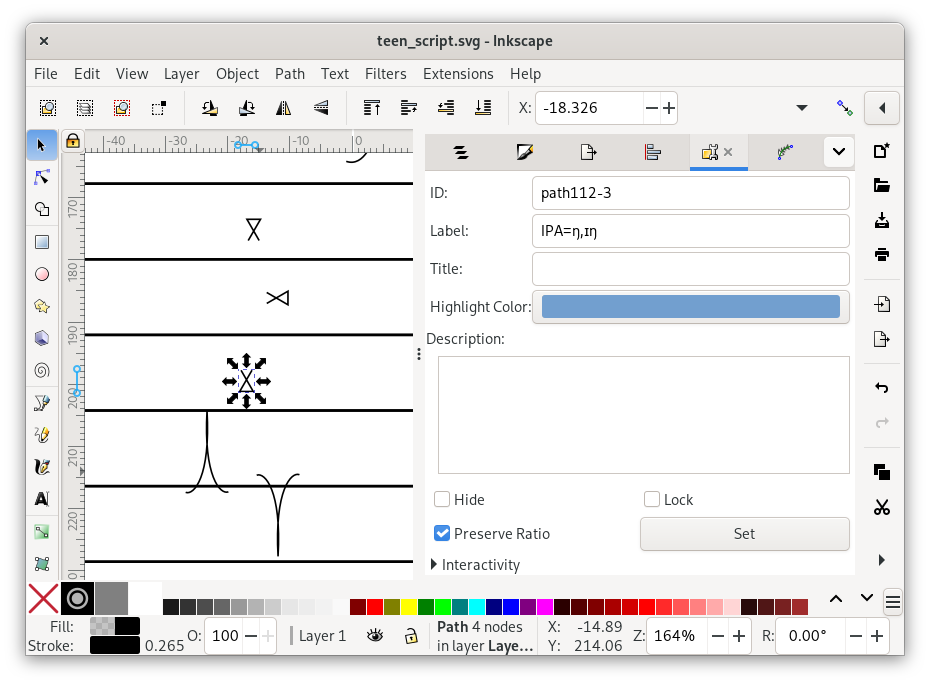Viewport: 930px width, 684px height.
Task: Select the 3D box tool
Action: click(x=41, y=337)
